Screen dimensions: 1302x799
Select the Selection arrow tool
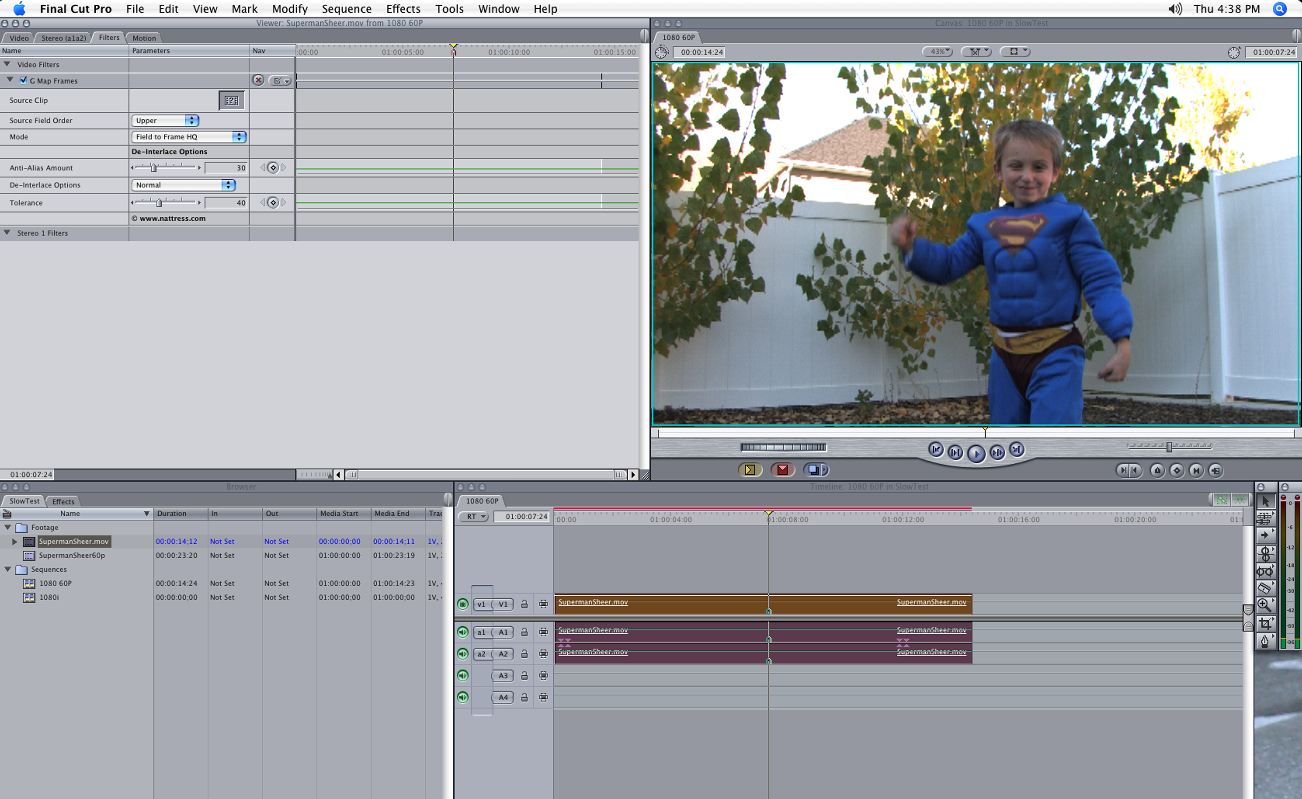tap(1265, 500)
